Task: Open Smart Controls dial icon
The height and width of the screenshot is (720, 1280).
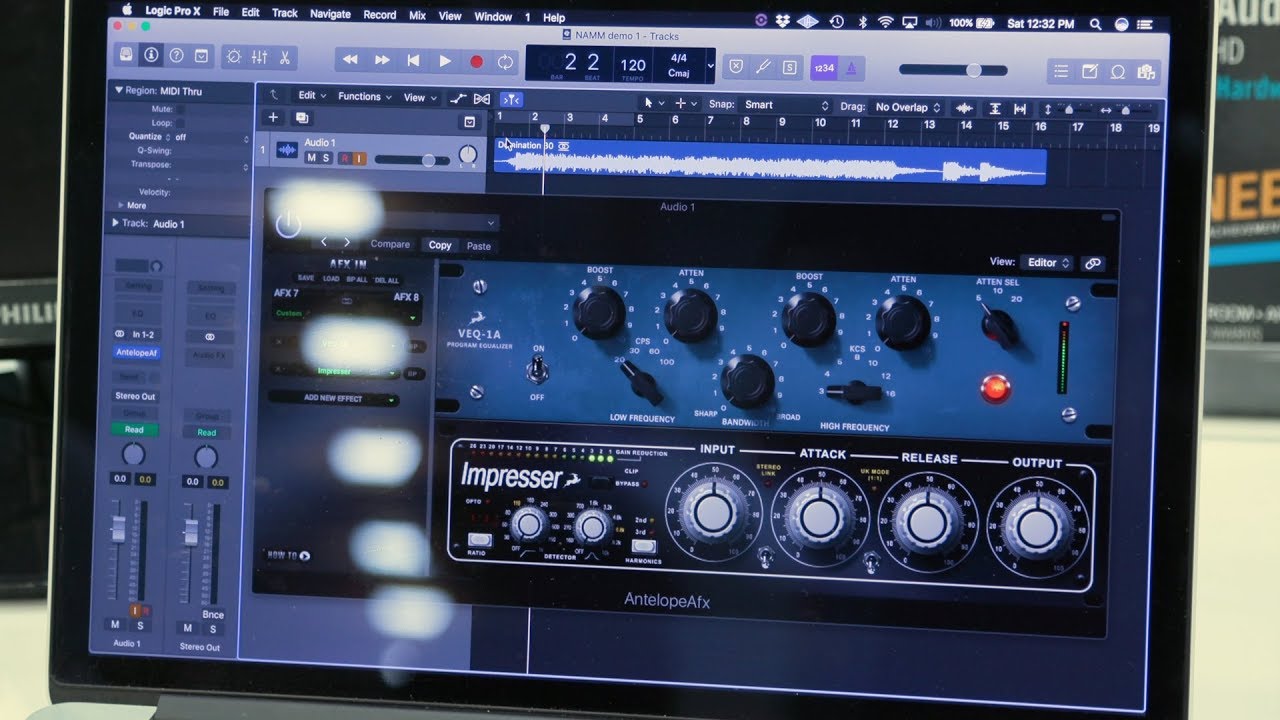Action: (x=233, y=57)
